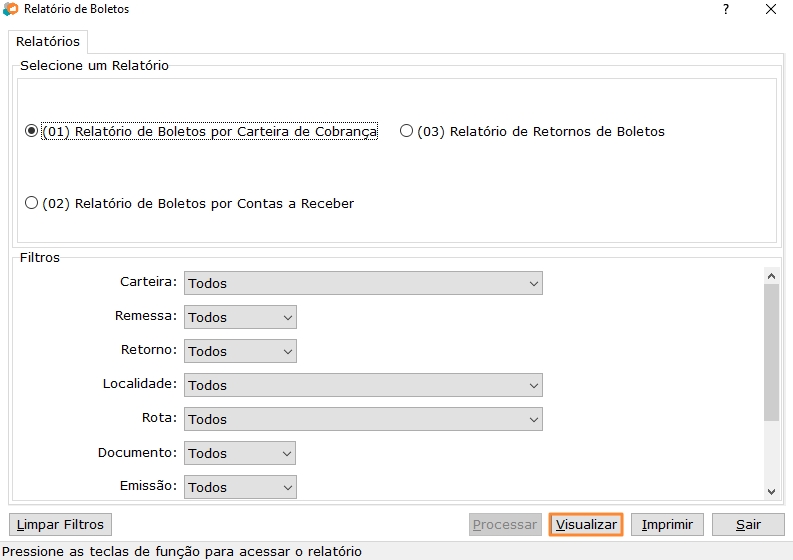
Task: Switch to the Relatórios tab
Action: [48, 42]
